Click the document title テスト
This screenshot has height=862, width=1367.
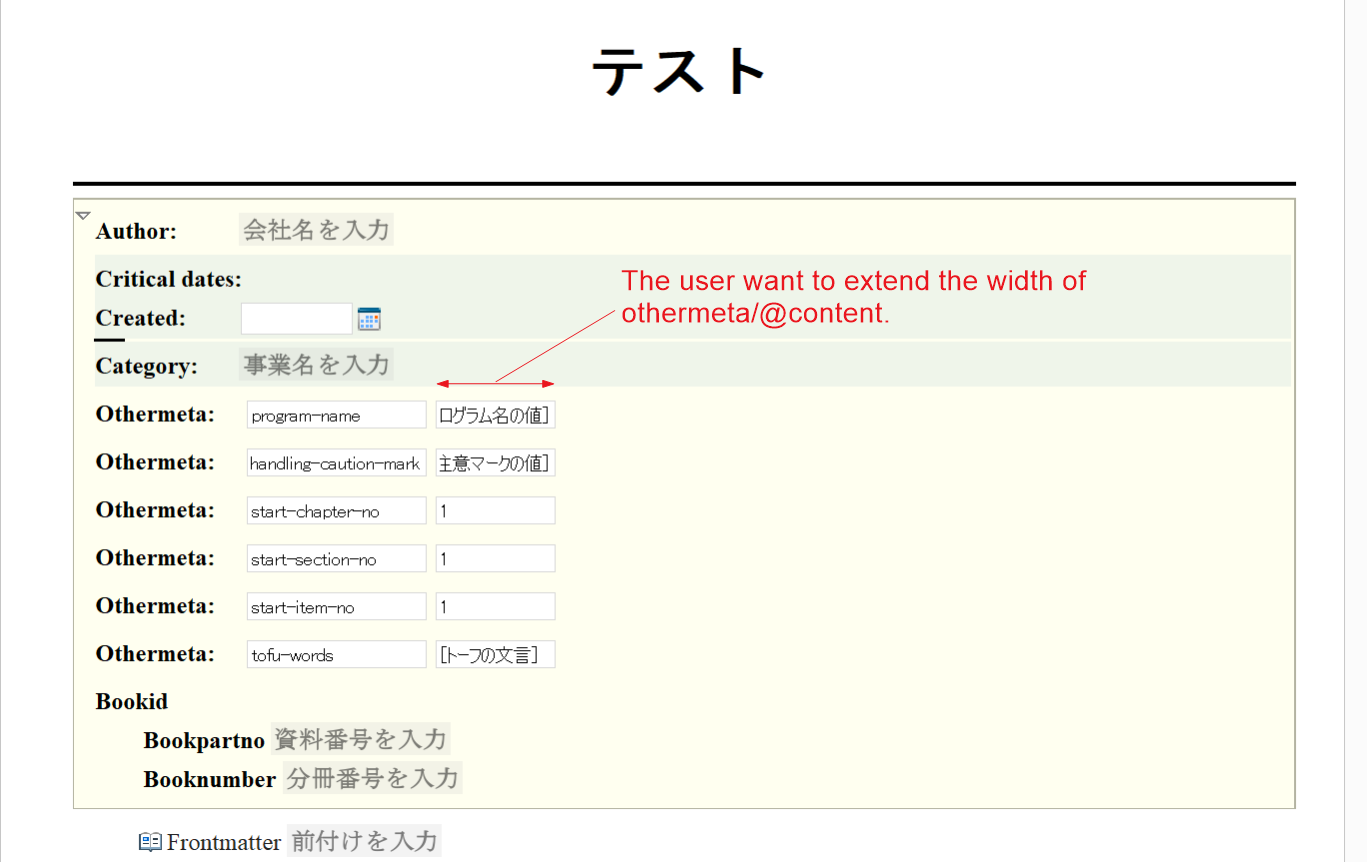680,72
